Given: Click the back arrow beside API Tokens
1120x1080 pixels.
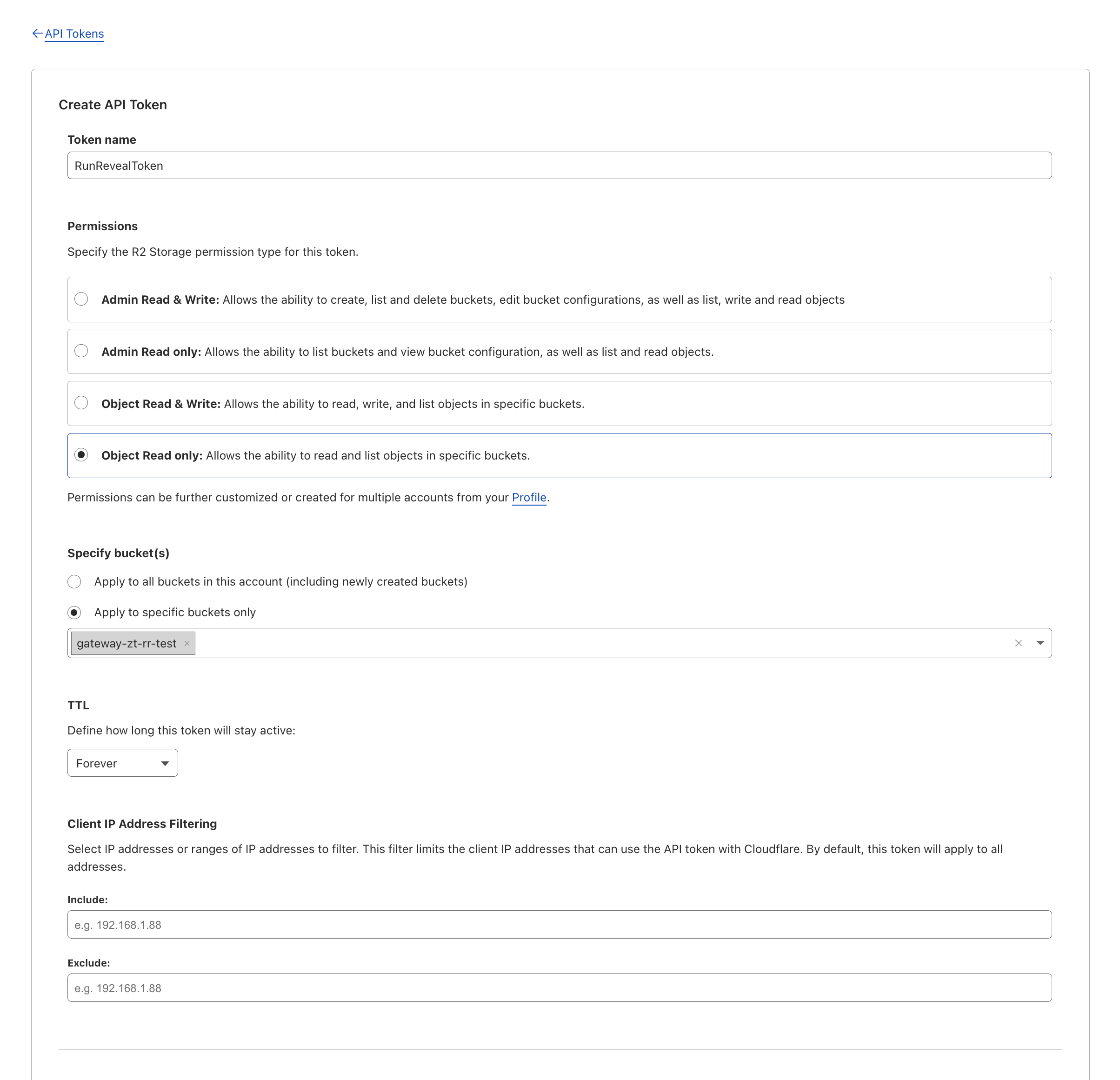Looking at the screenshot, I should [x=37, y=33].
